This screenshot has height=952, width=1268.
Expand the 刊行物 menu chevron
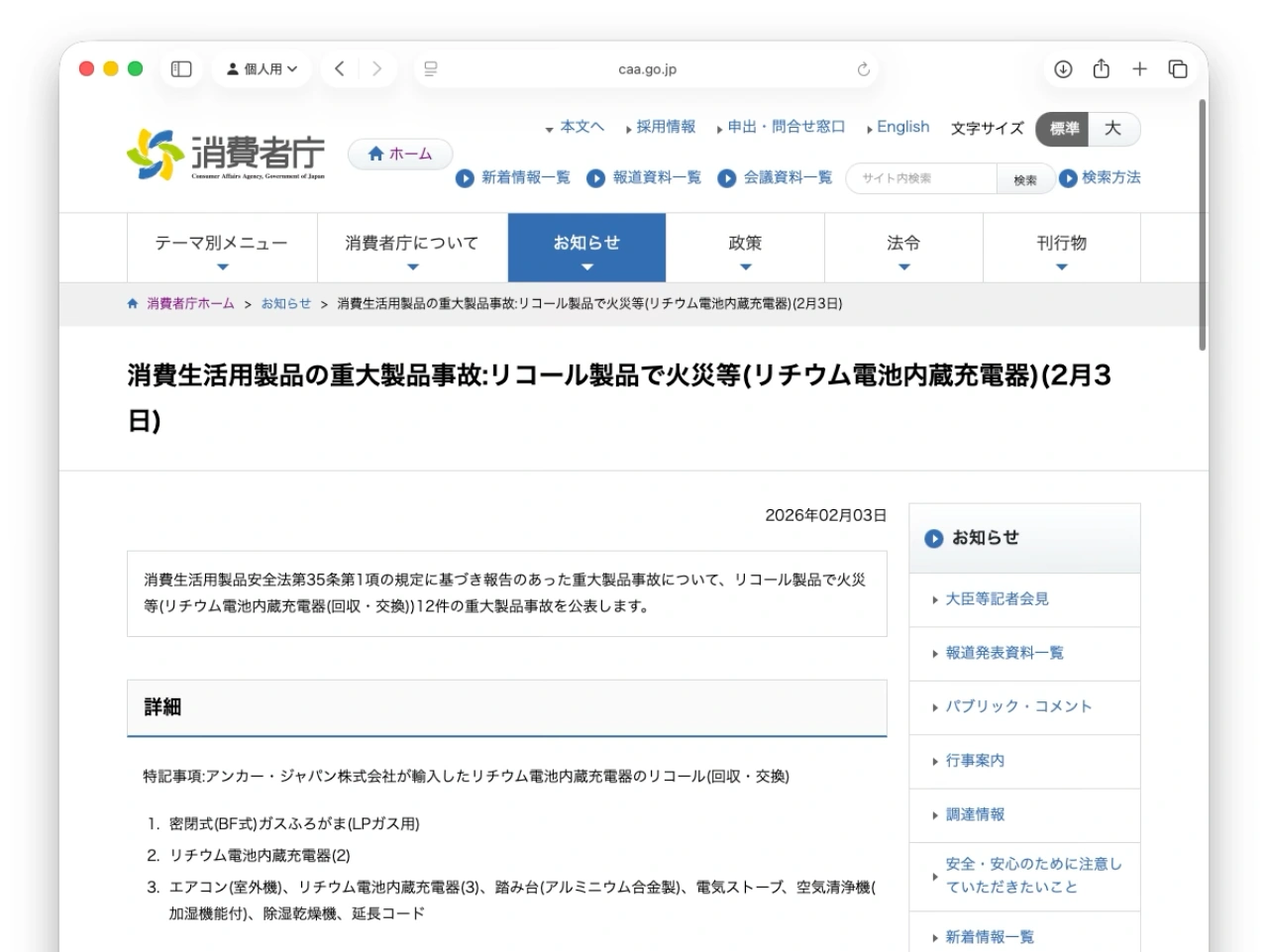(1059, 265)
